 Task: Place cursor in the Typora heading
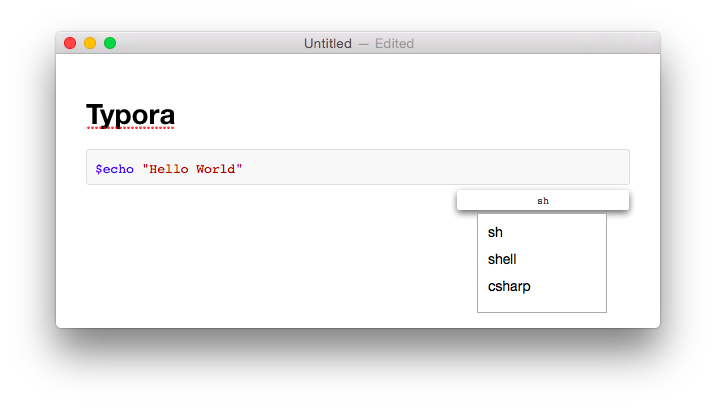[131, 115]
